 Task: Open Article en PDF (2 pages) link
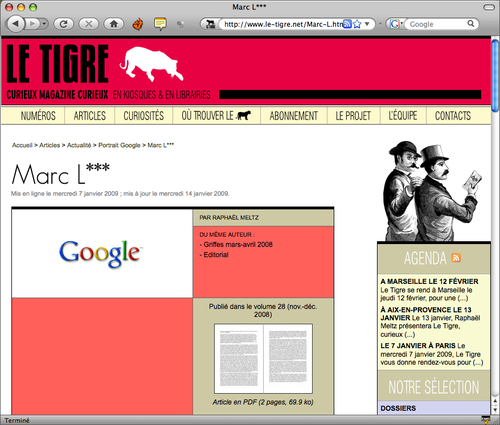263,402
